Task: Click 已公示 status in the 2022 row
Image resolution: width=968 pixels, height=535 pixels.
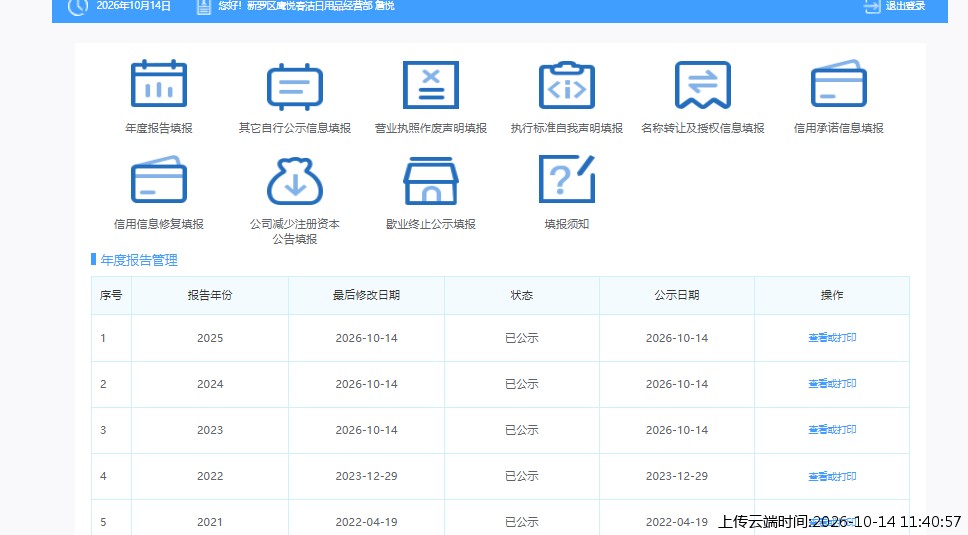Action: pyautogui.click(x=522, y=476)
